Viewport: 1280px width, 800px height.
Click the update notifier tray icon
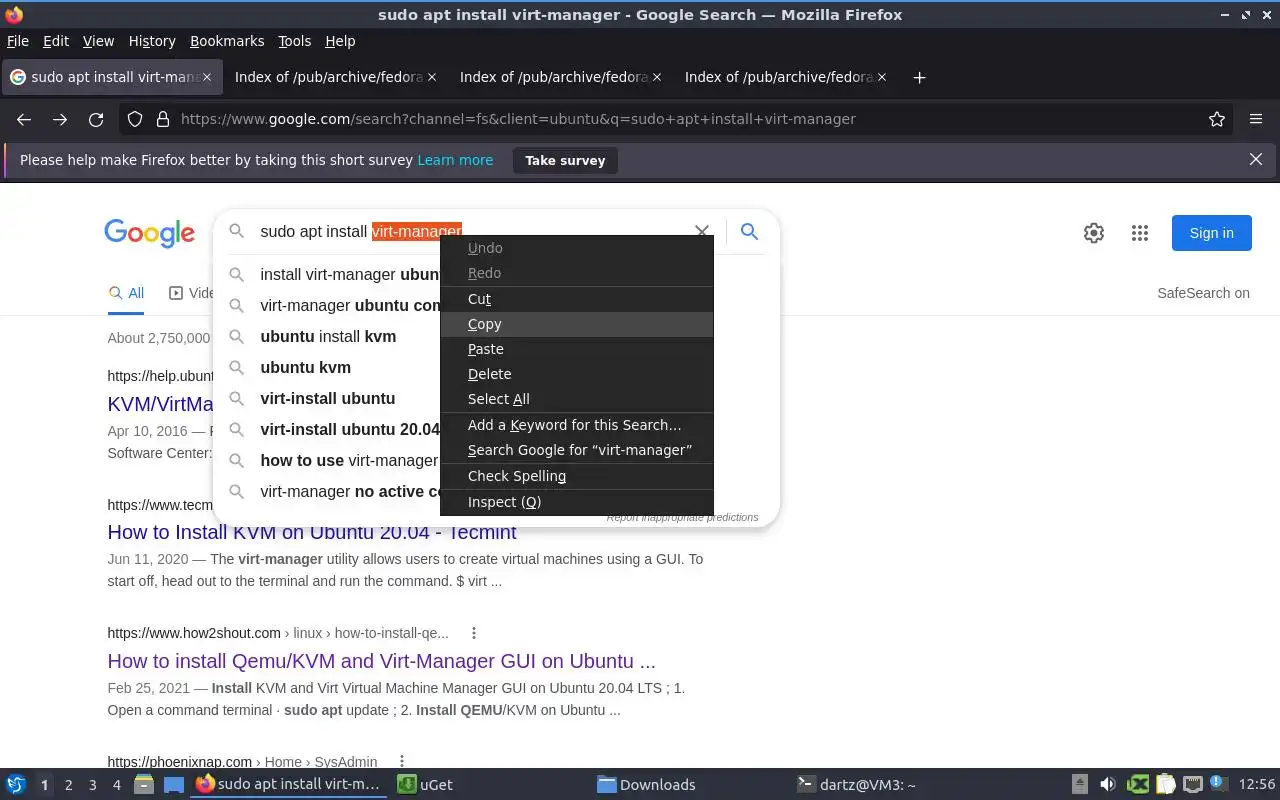1219,784
